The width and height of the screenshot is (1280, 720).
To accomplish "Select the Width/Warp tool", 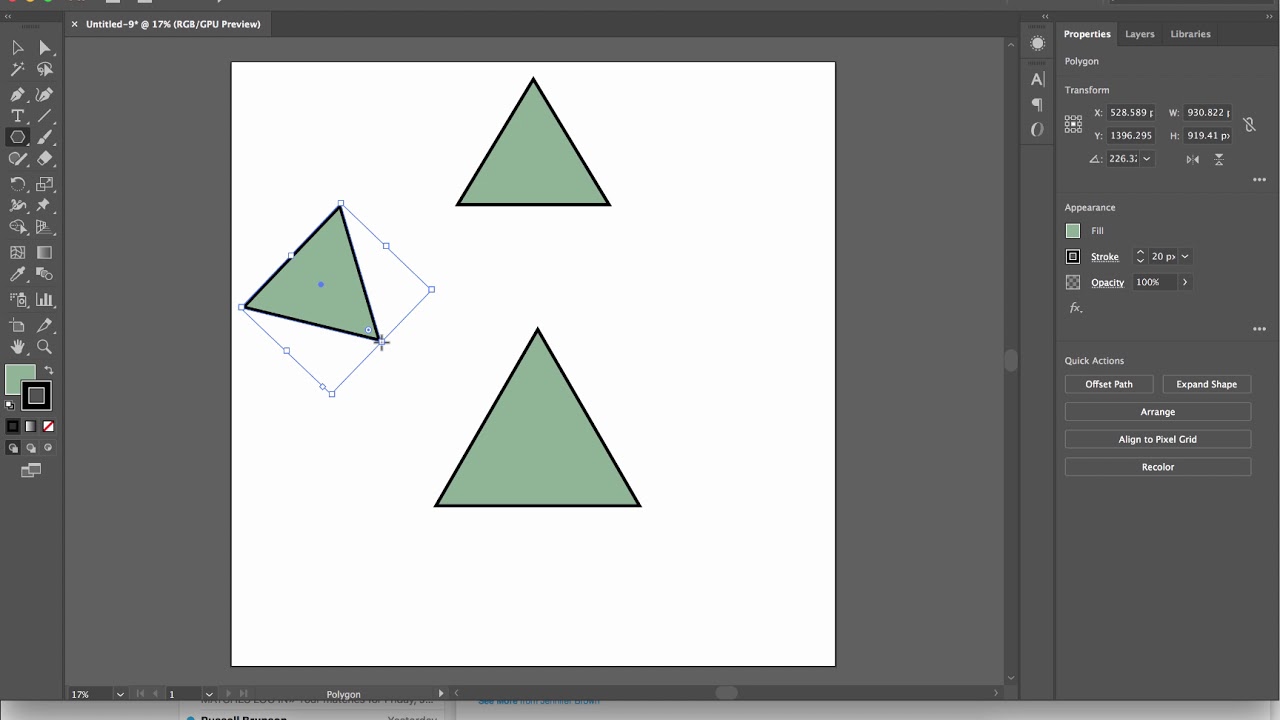I will 17,206.
